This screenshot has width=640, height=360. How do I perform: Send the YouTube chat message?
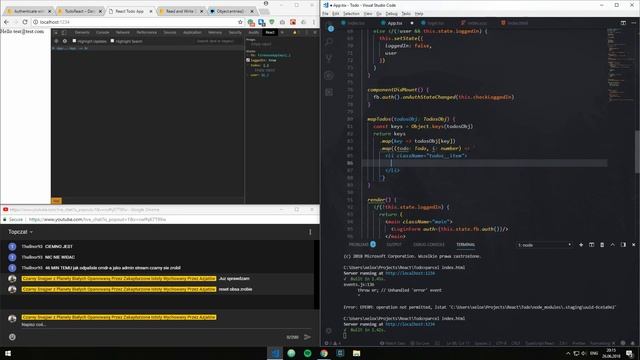tap(307, 337)
